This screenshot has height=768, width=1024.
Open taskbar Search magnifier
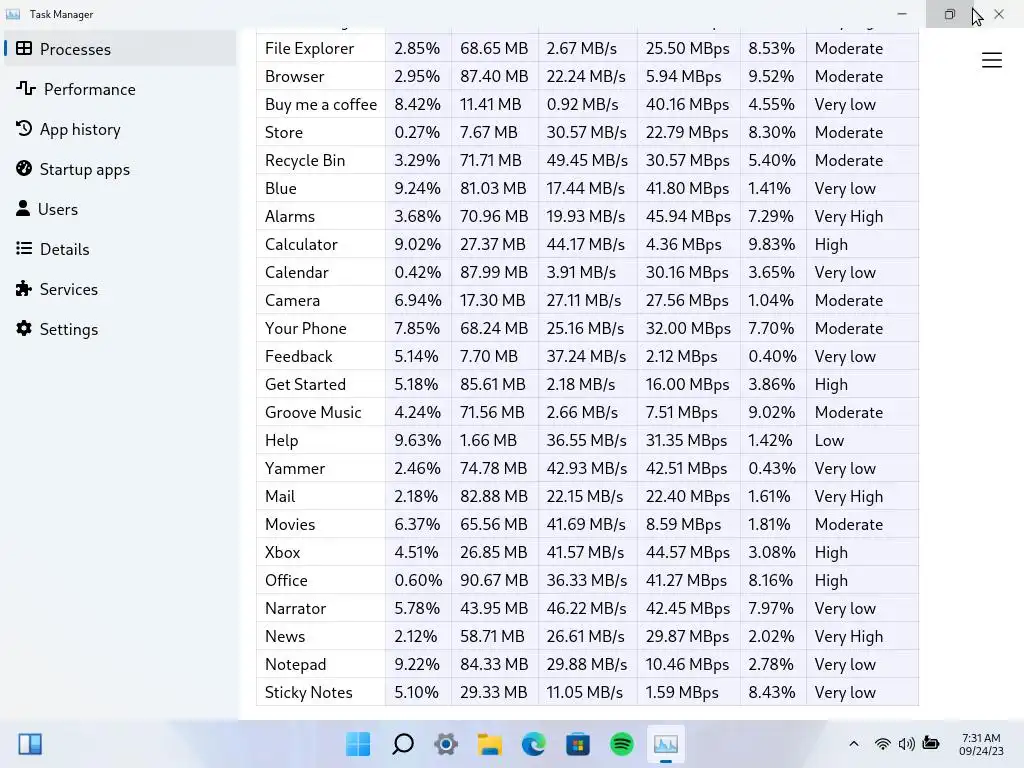tap(403, 744)
